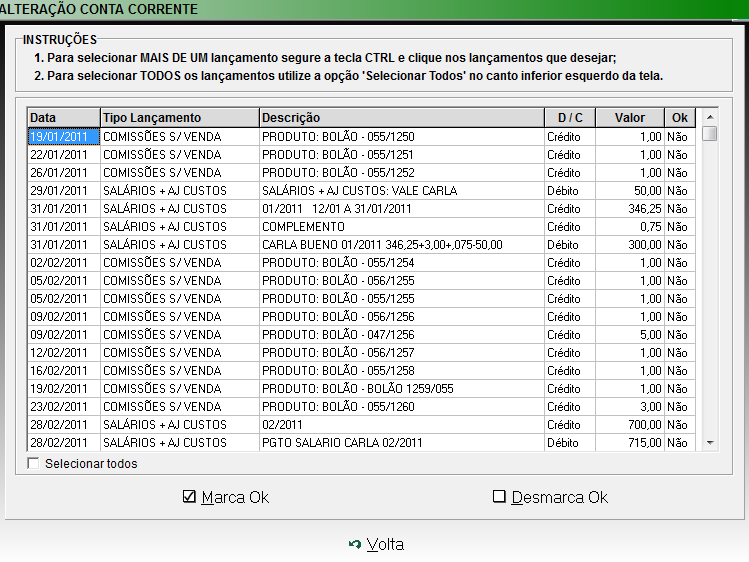
Task: Select row SALÁRIOS + AJ CUSTOS: VALE CARLA
Action: [362, 191]
